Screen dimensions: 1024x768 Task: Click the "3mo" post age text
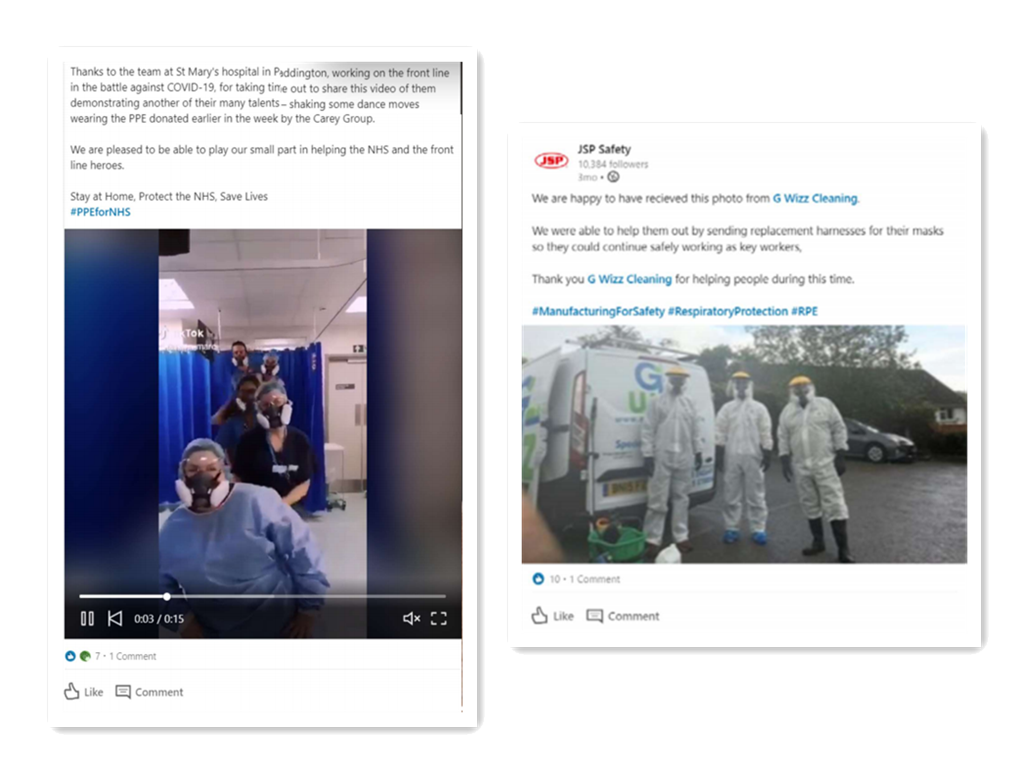point(587,177)
